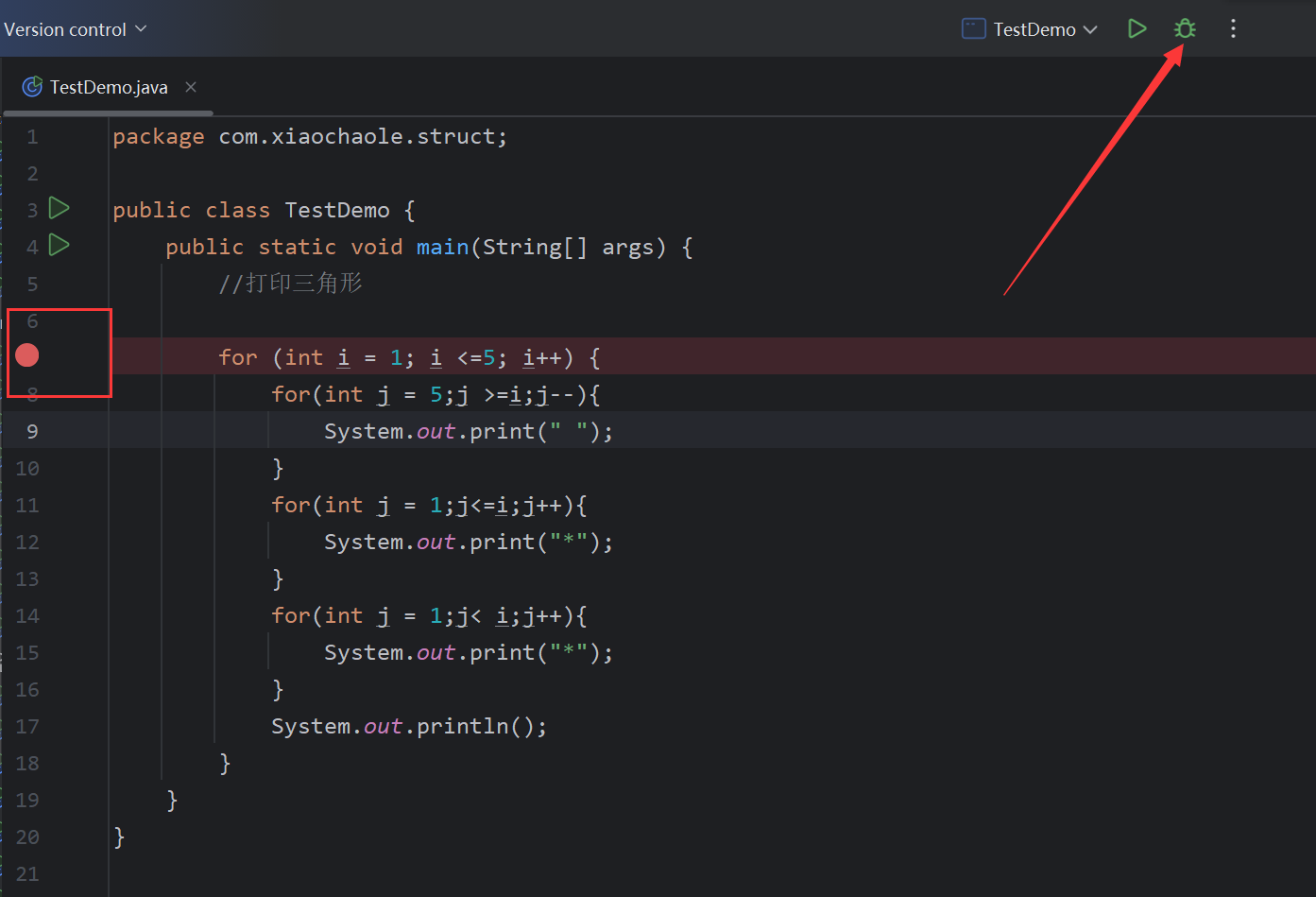
Task: Click line number 20 in the gutter
Action: (x=27, y=837)
